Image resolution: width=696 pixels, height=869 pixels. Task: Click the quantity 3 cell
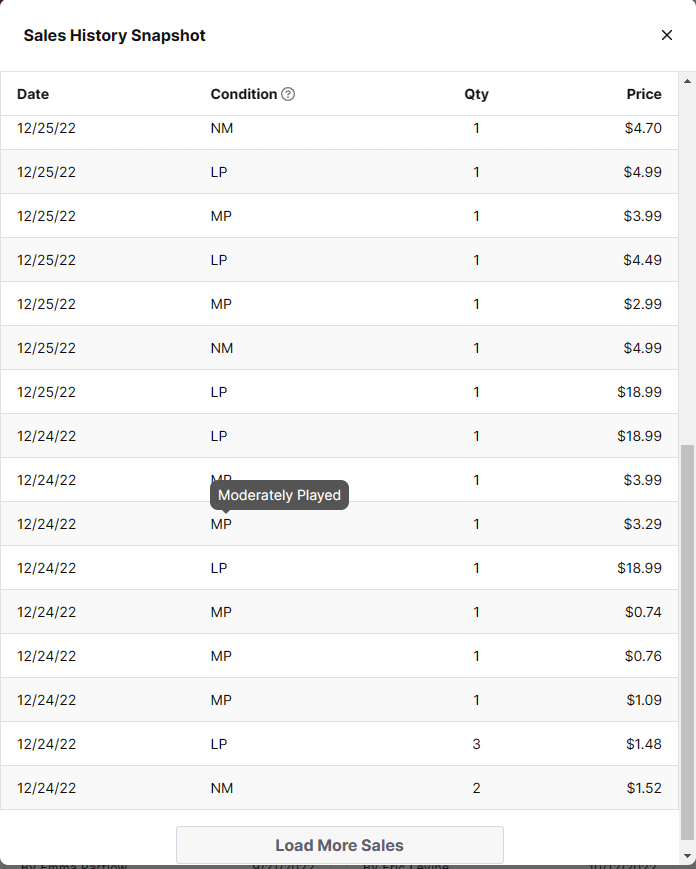[x=476, y=744]
